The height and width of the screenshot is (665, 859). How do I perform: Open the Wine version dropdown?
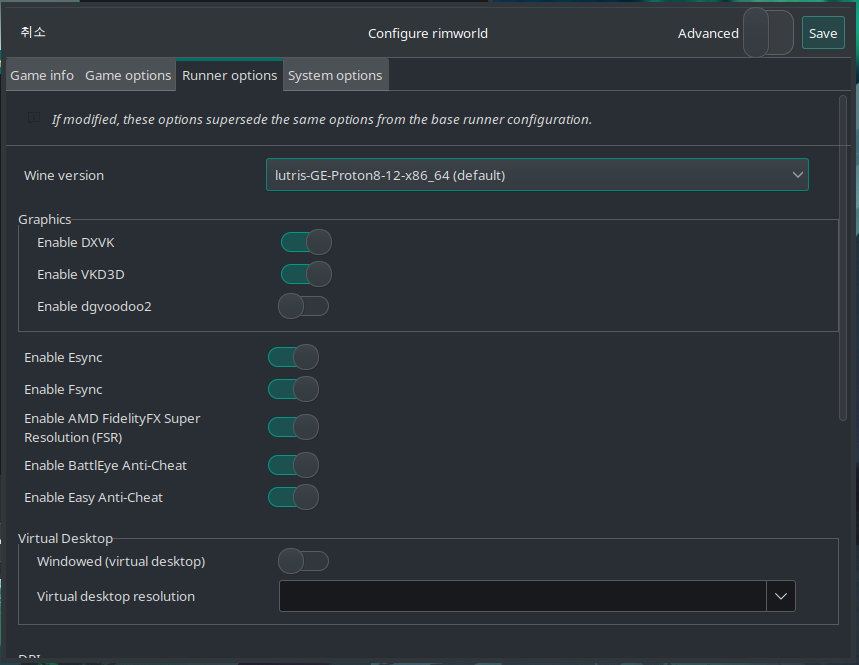point(537,175)
